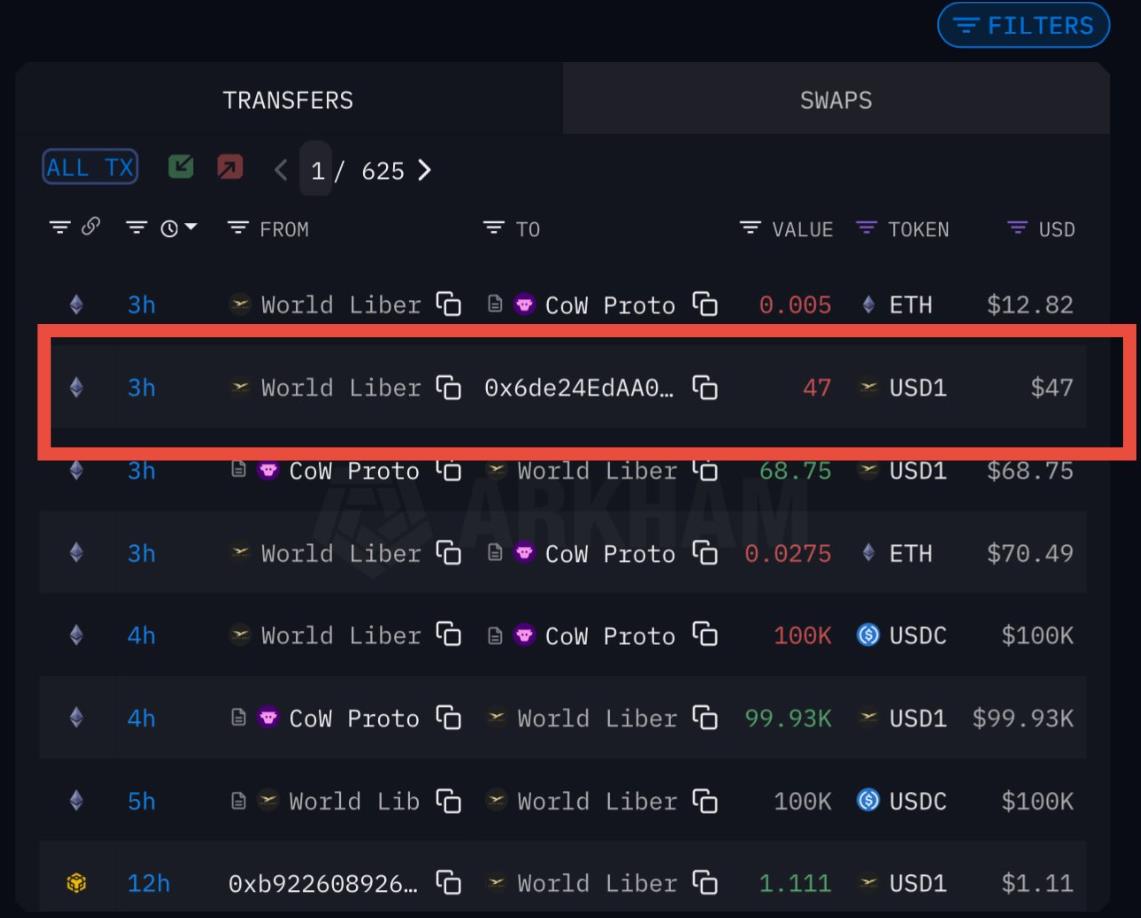Click the 0.0275 value cell
1141x918 pixels.
tap(787, 553)
